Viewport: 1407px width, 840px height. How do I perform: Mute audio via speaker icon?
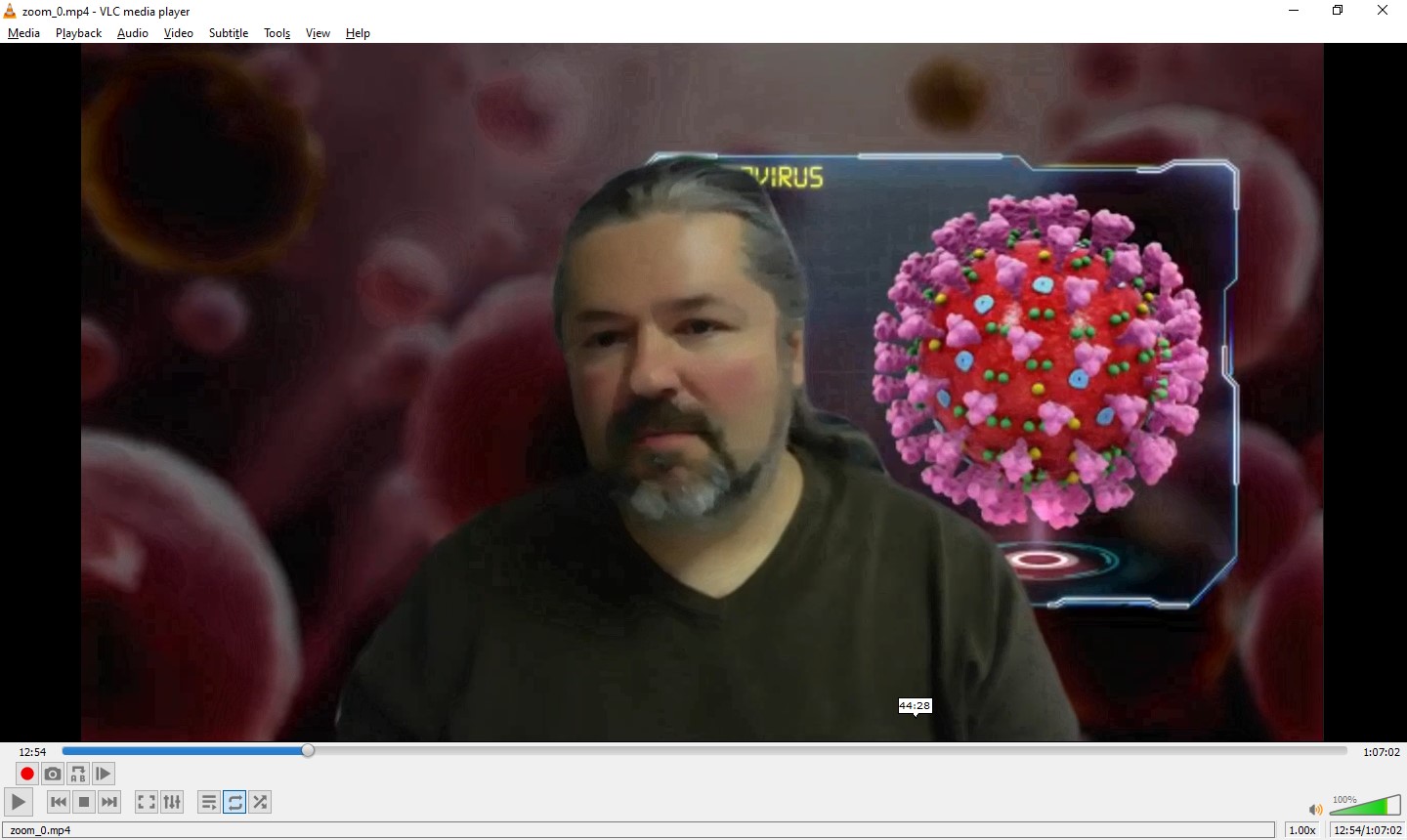(1315, 810)
